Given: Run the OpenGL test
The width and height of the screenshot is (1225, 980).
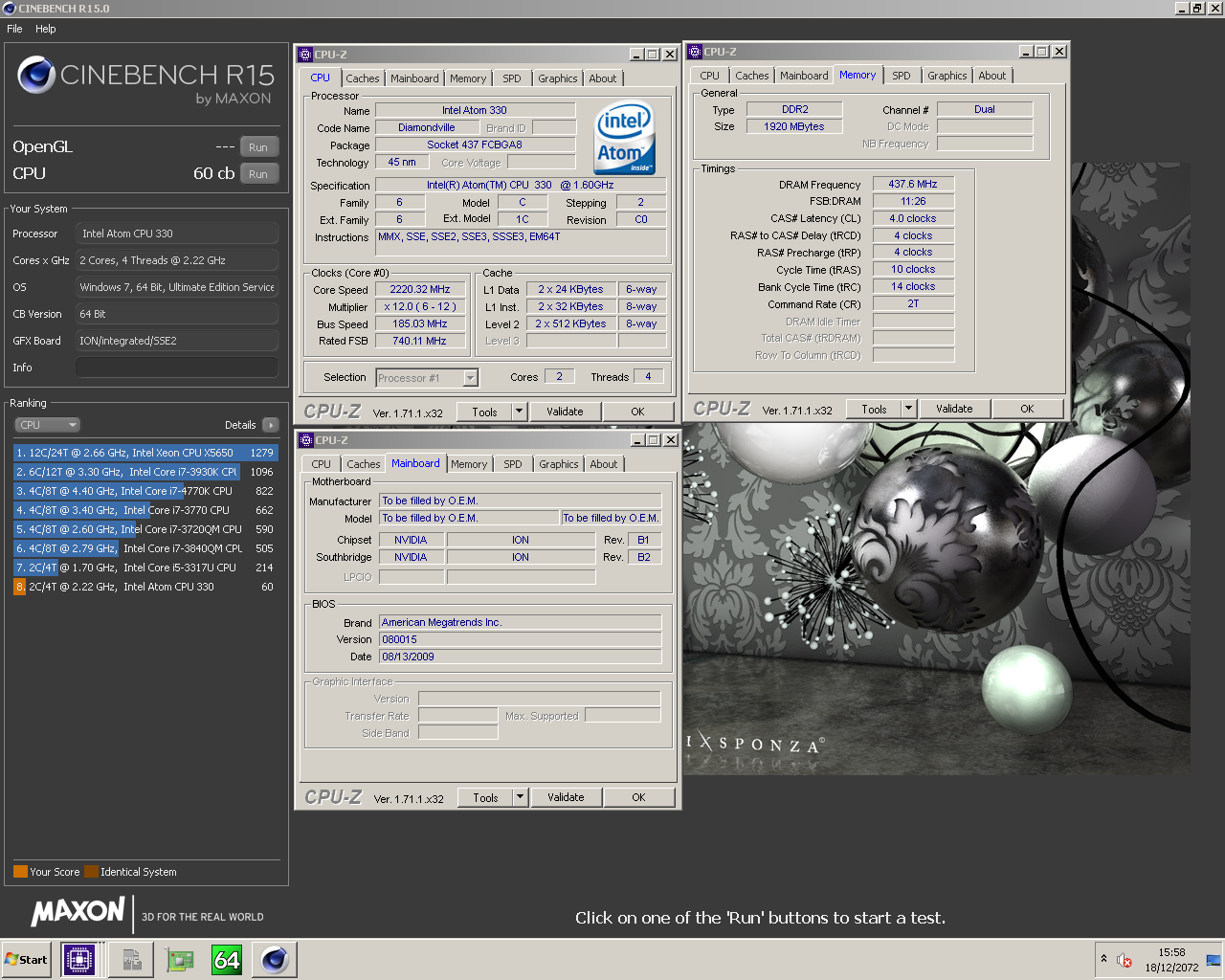Looking at the screenshot, I should point(258,147).
